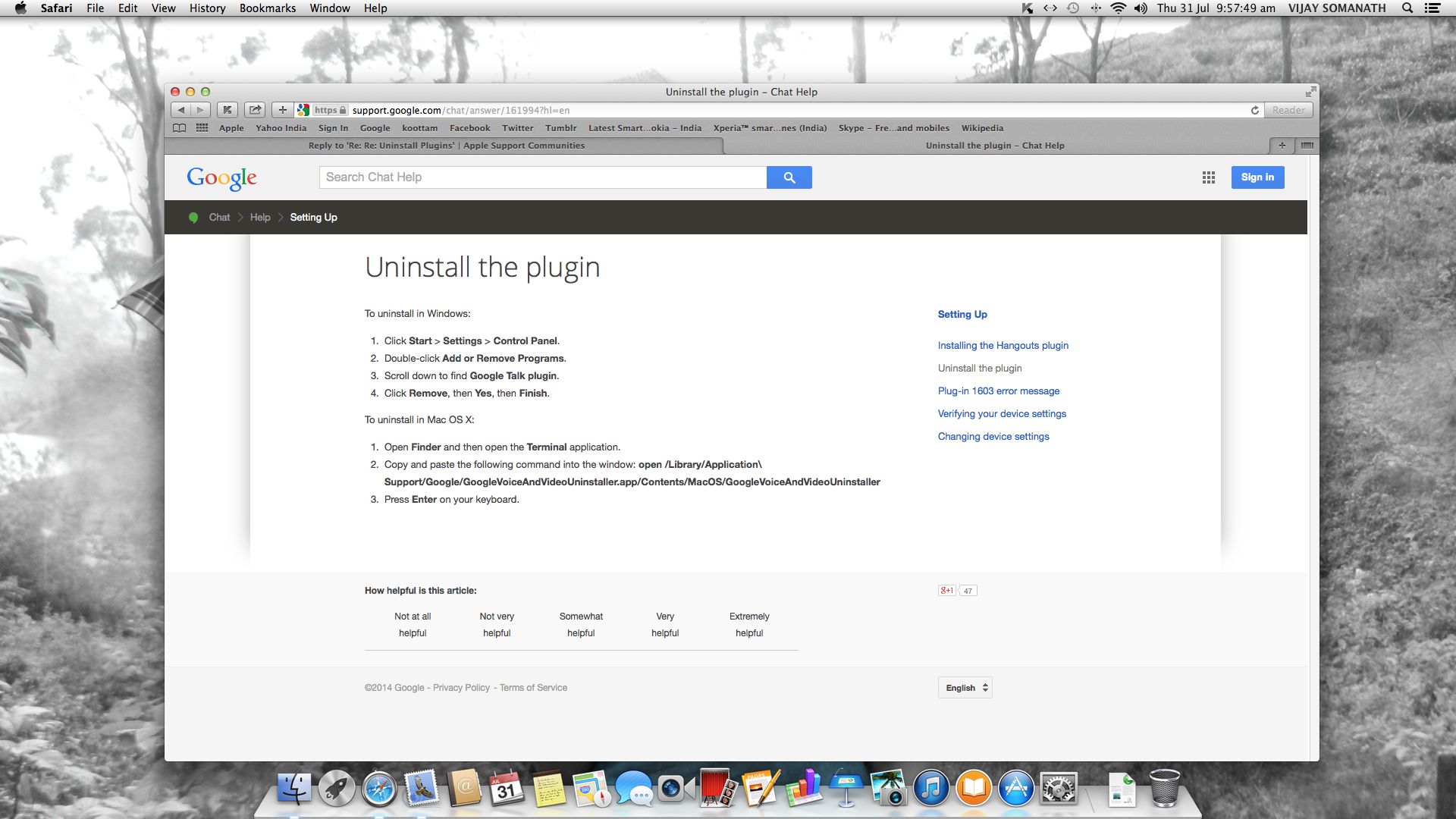Click the blue search magnifier button

[x=789, y=177]
